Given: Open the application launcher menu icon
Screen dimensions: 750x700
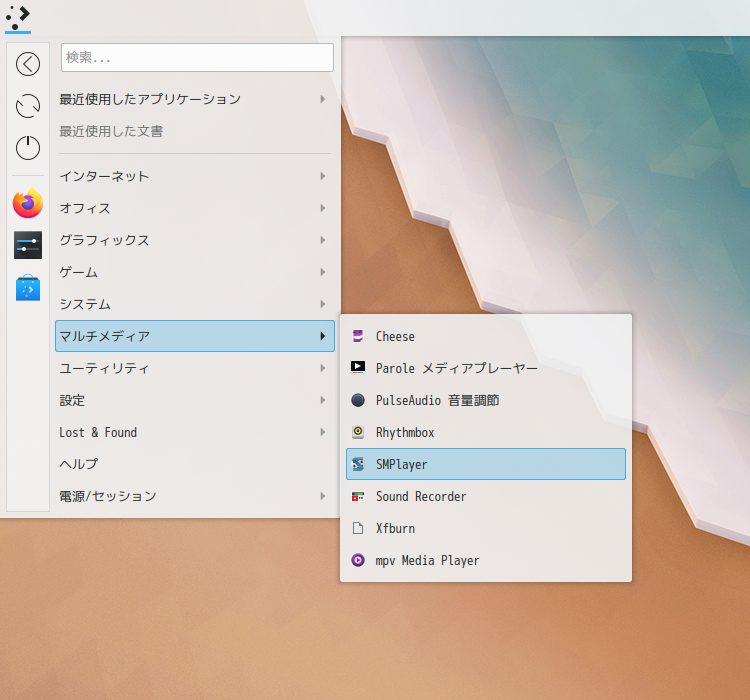Looking at the screenshot, I should pyautogui.click(x=18, y=18).
